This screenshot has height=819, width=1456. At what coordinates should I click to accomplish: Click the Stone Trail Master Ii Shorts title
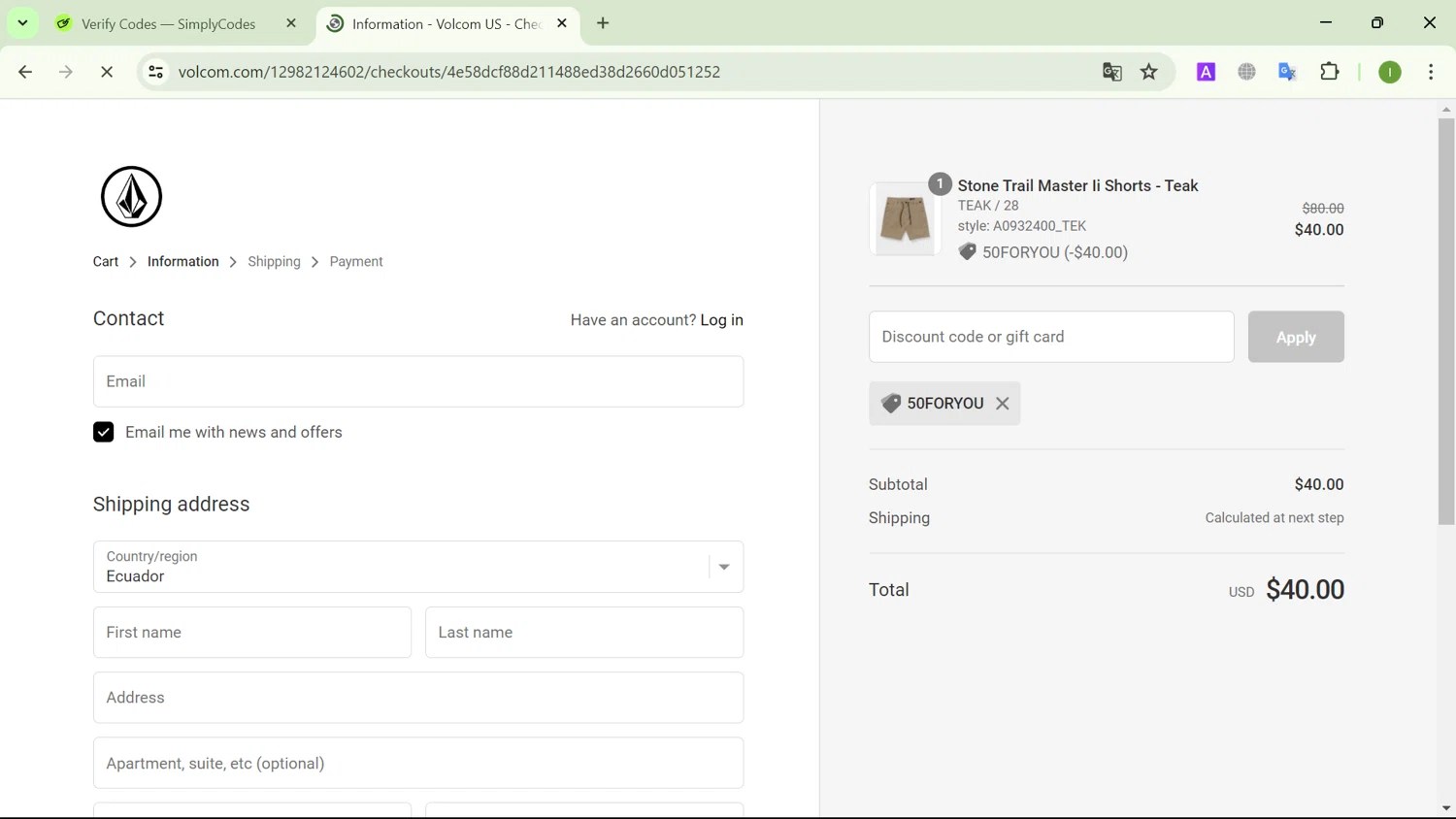[x=1077, y=185]
